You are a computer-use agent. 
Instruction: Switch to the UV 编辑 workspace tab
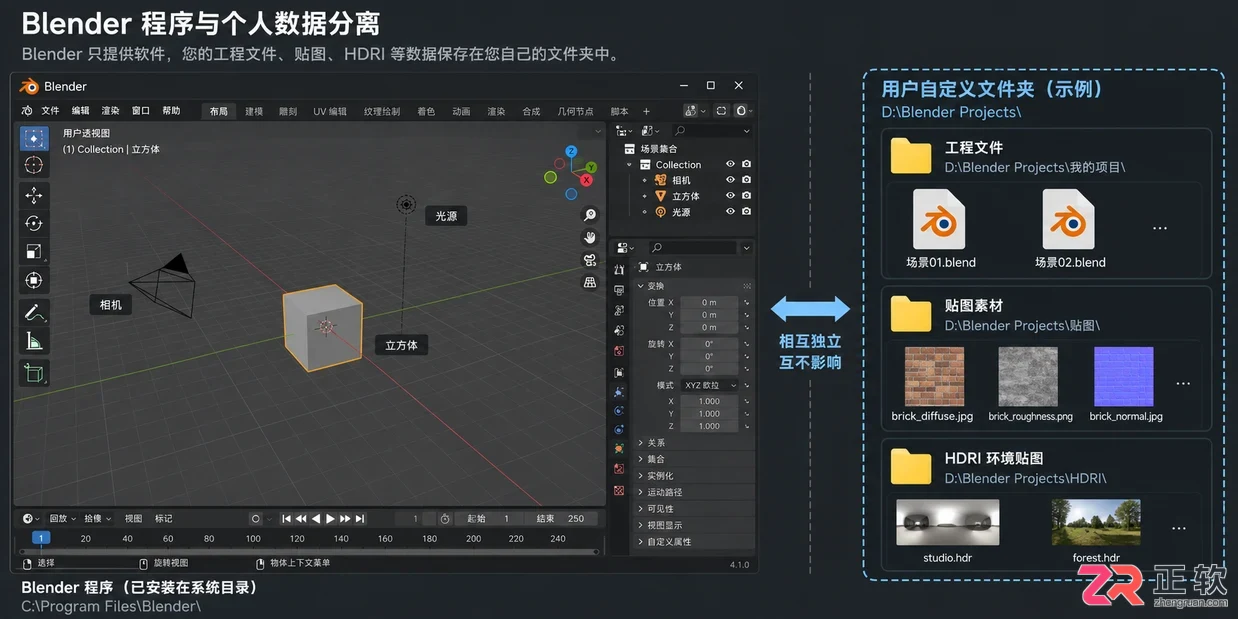coord(330,111)
